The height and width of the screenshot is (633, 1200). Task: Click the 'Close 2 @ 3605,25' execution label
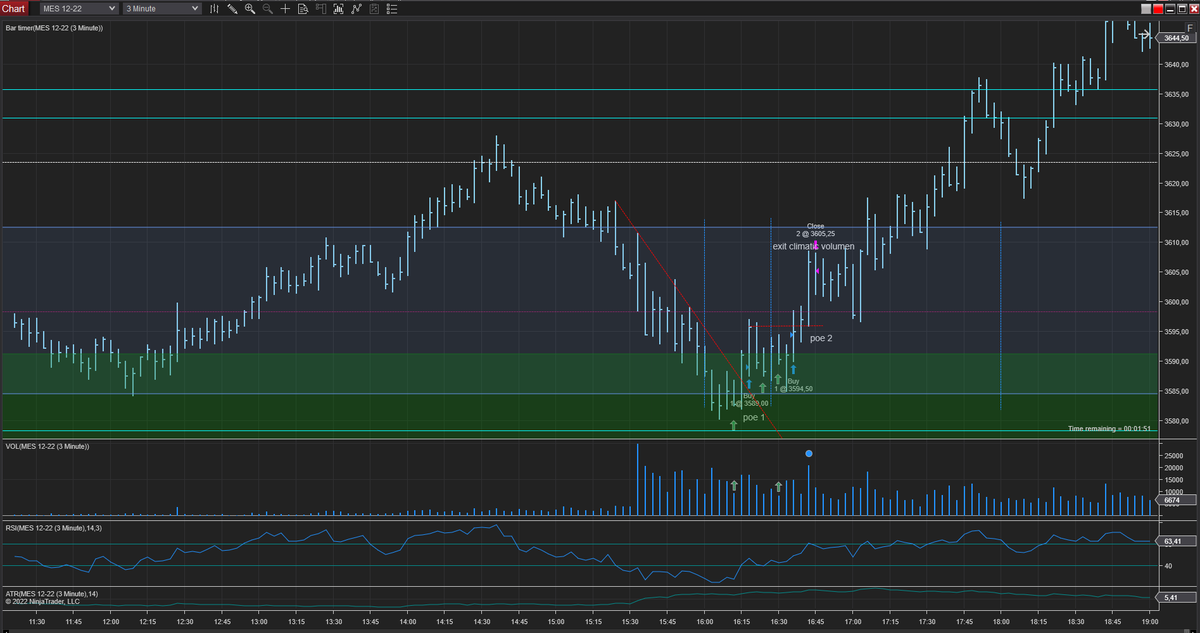click(815, 230)
